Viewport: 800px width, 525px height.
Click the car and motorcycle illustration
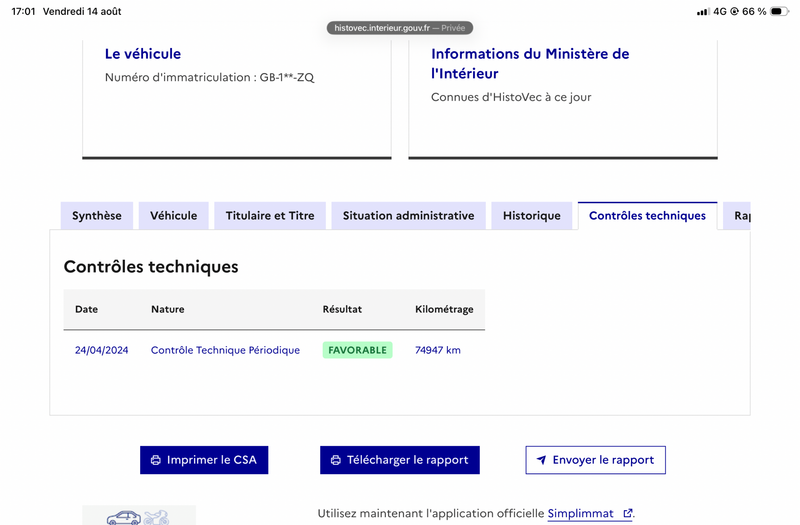point(139,516)
